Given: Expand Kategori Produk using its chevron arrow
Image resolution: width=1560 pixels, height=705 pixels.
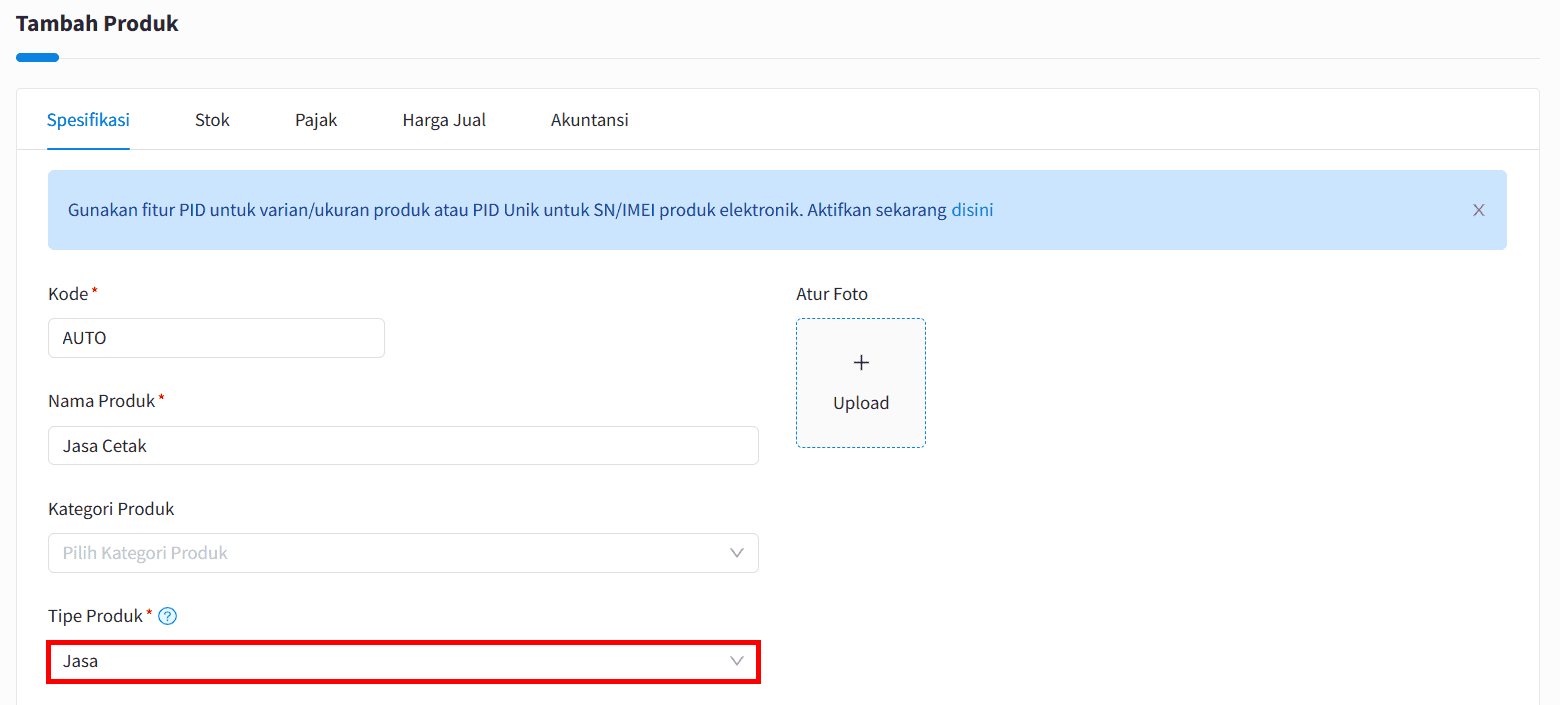Looking at the screenshot, I should (x=737, y=553).
